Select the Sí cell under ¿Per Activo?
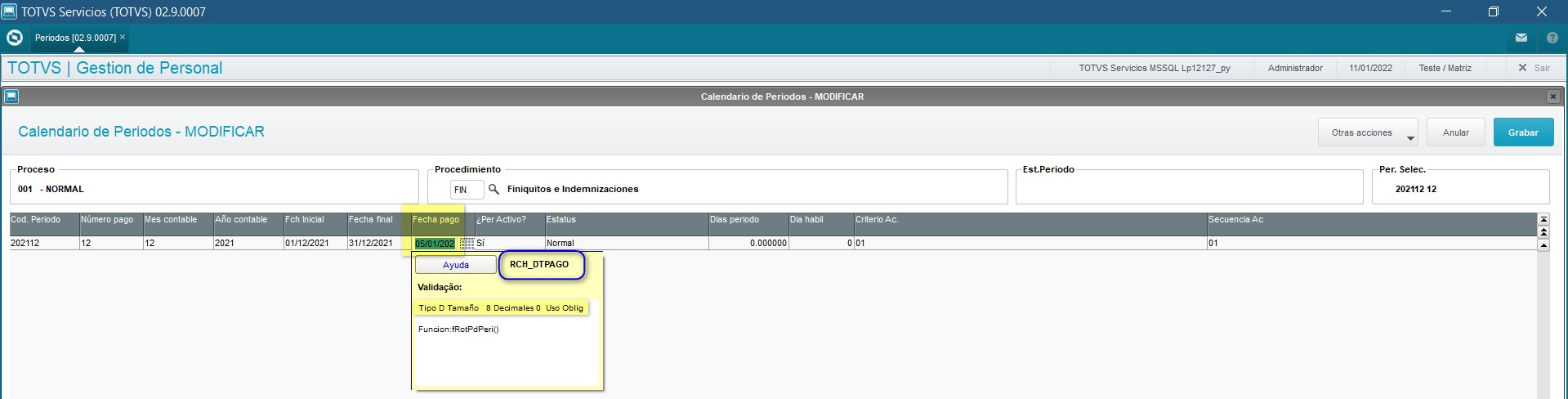The height and width of the screenshot is (399, 1568). [509, 244]
